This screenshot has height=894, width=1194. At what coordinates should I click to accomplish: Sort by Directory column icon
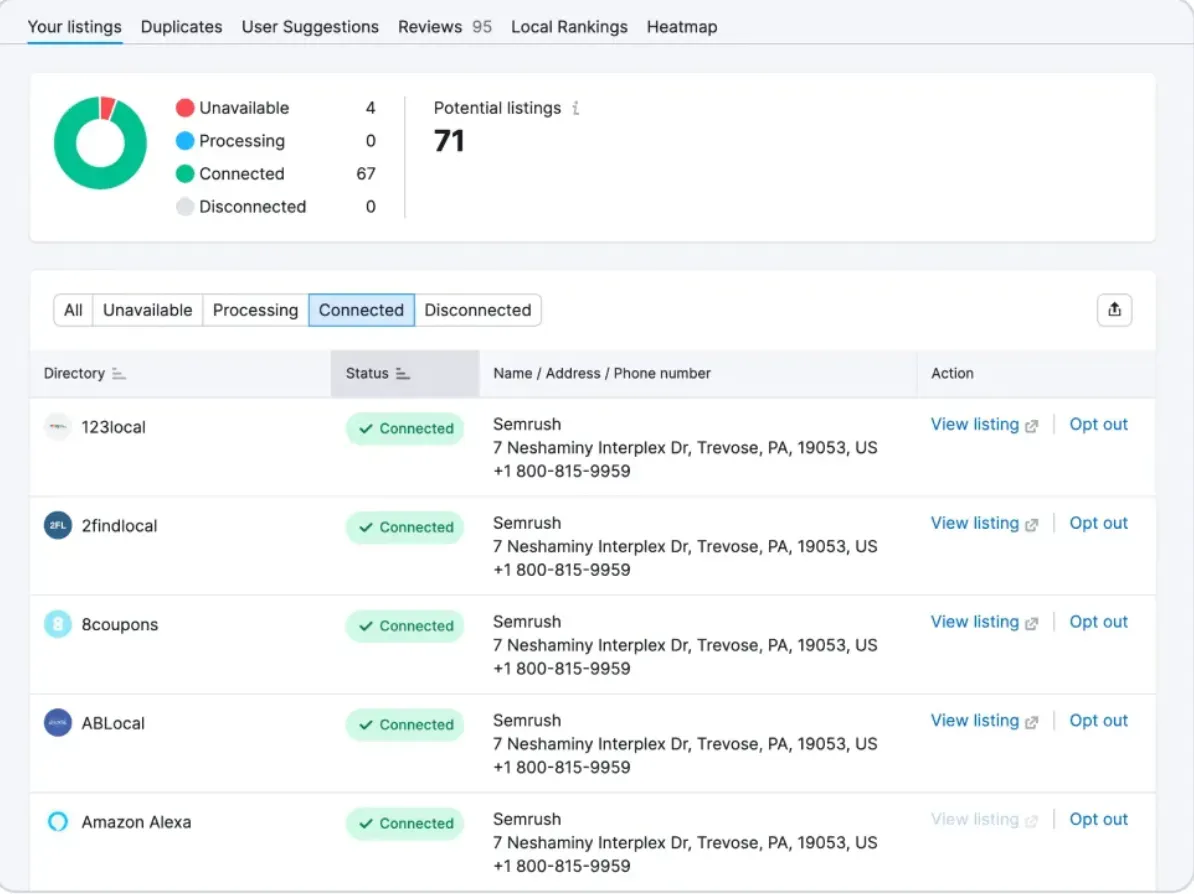pos(119,373)
